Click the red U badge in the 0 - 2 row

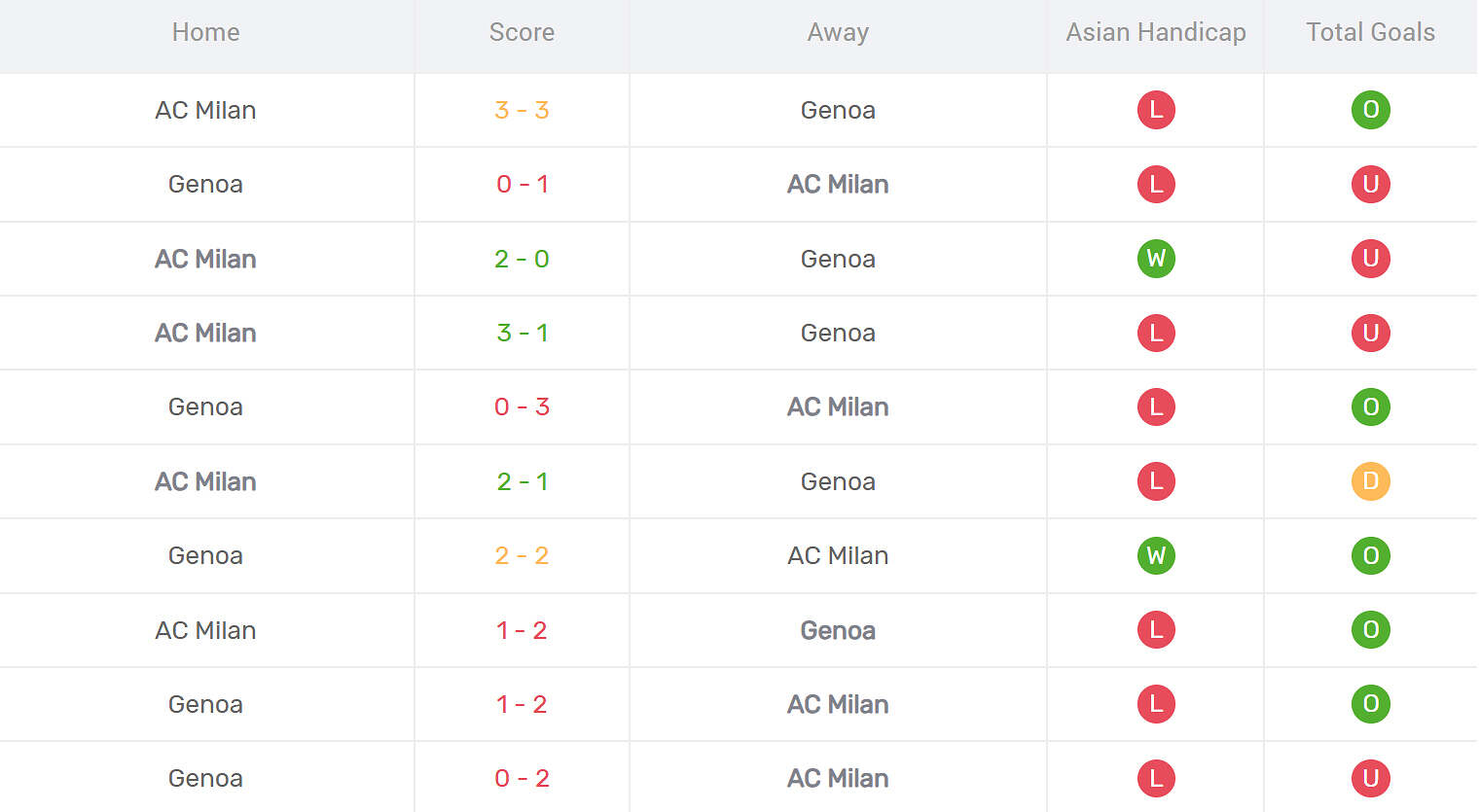point(1370,778)
